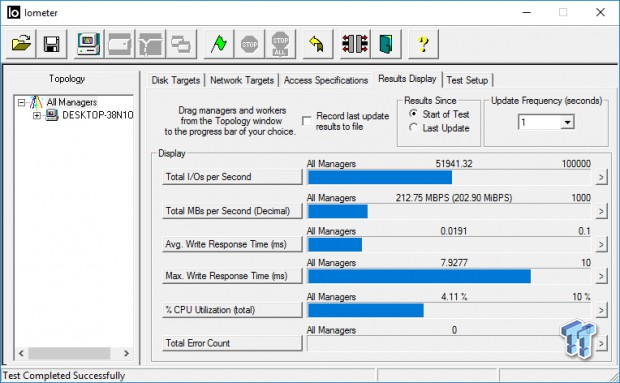This screenshot has width=620, height=383.
Task: Click Total MBs per Second progress bar
Action: [449, 211]
